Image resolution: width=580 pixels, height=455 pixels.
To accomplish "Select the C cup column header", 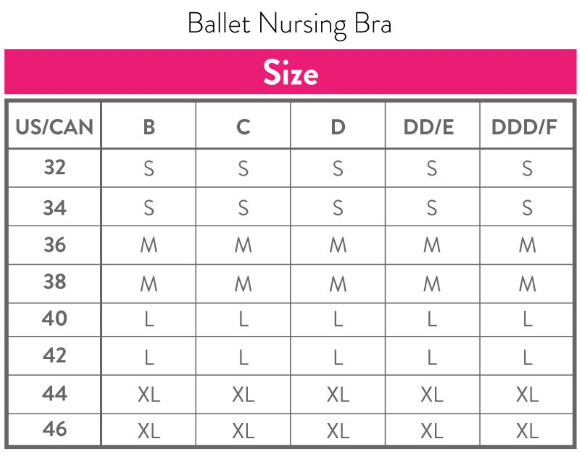I will pos(243,127).
